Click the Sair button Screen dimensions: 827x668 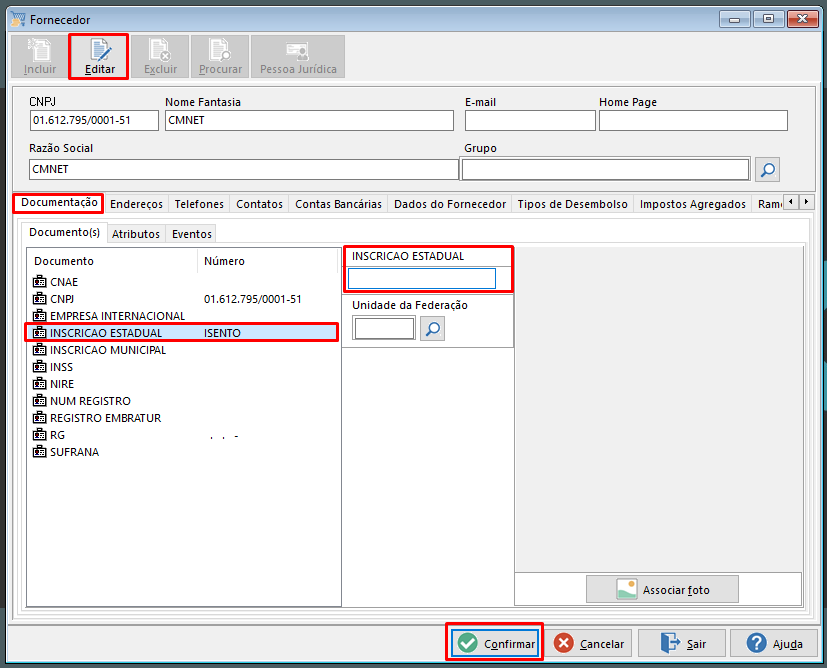pos(682,643)
